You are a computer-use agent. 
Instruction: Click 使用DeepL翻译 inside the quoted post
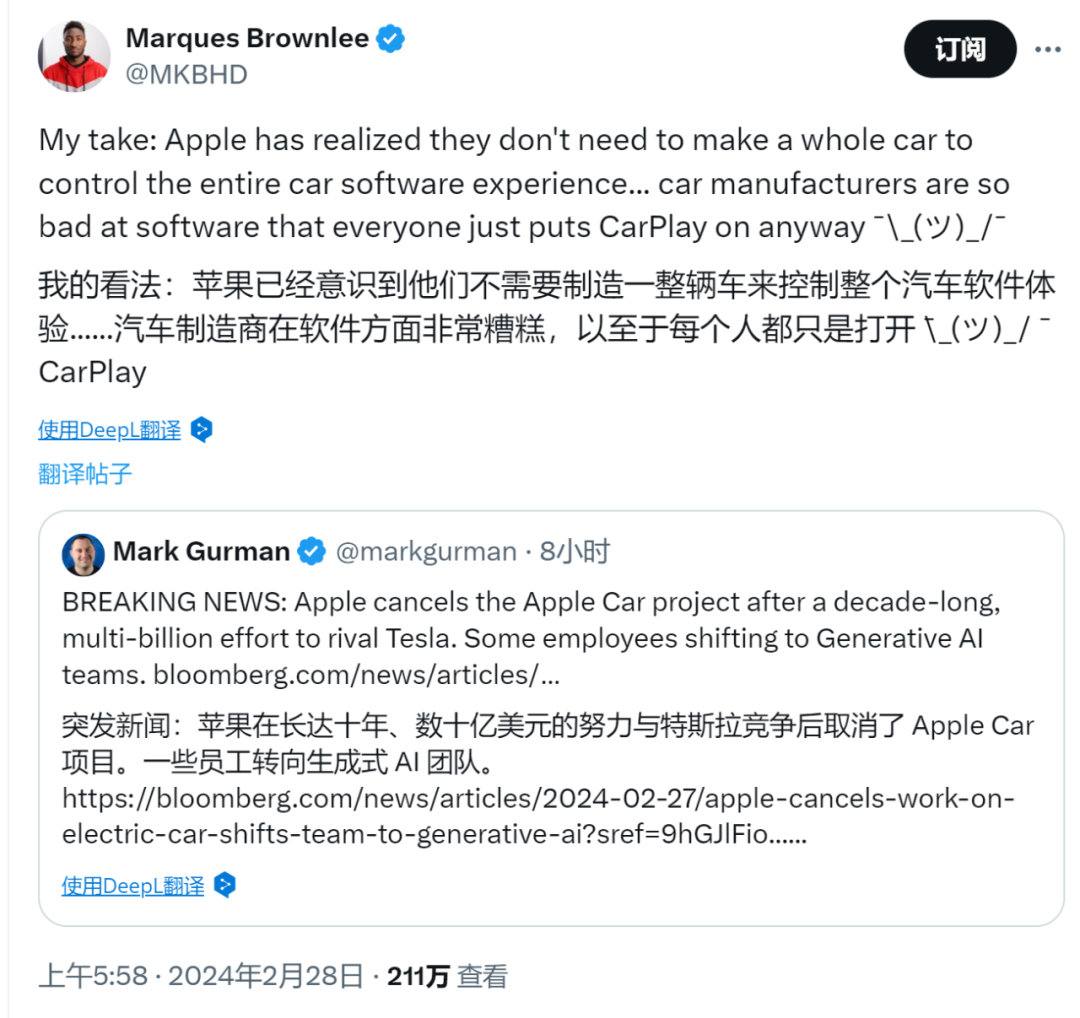[133, 885]
